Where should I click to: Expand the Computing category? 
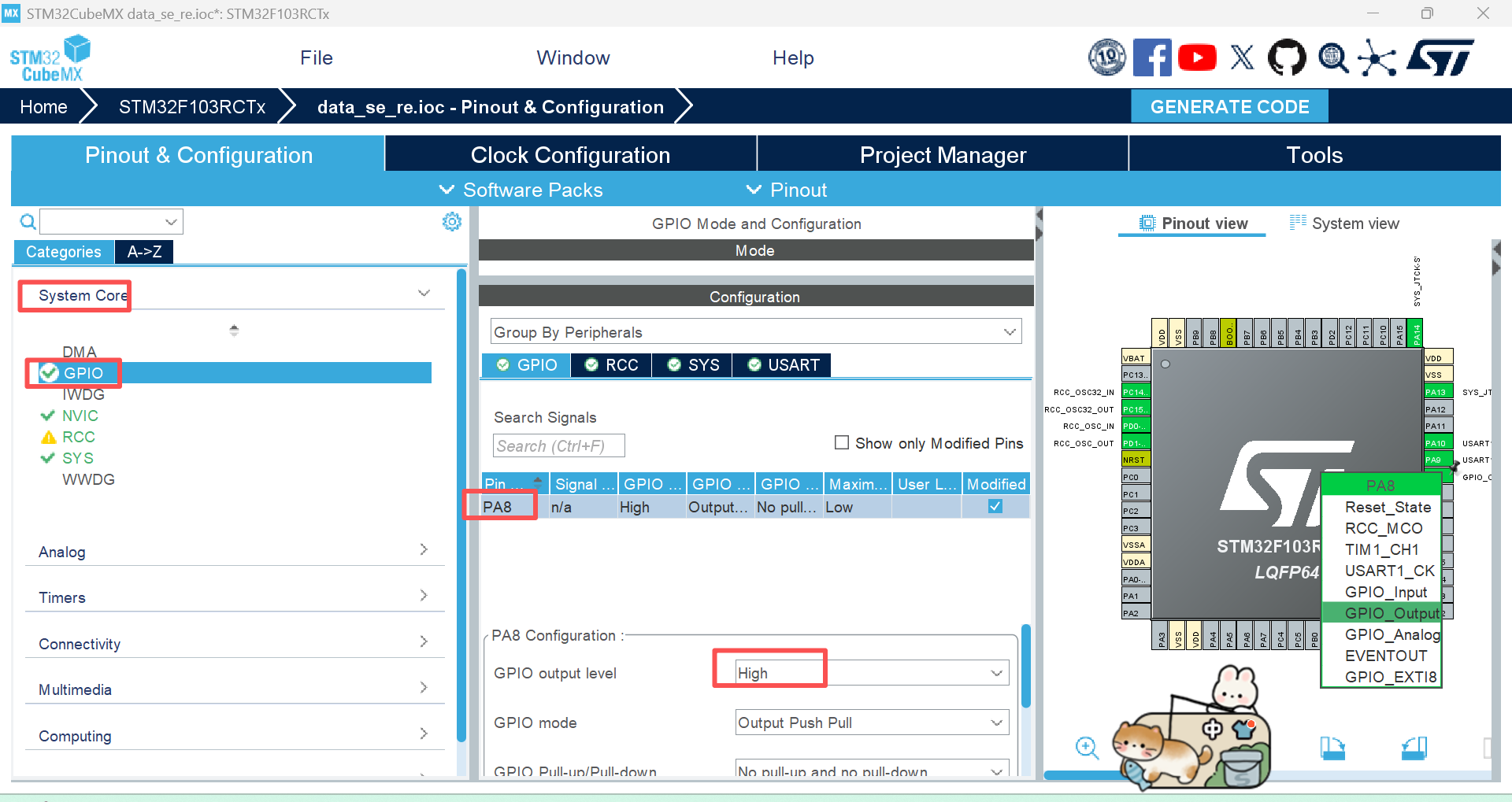pos(424,734)
